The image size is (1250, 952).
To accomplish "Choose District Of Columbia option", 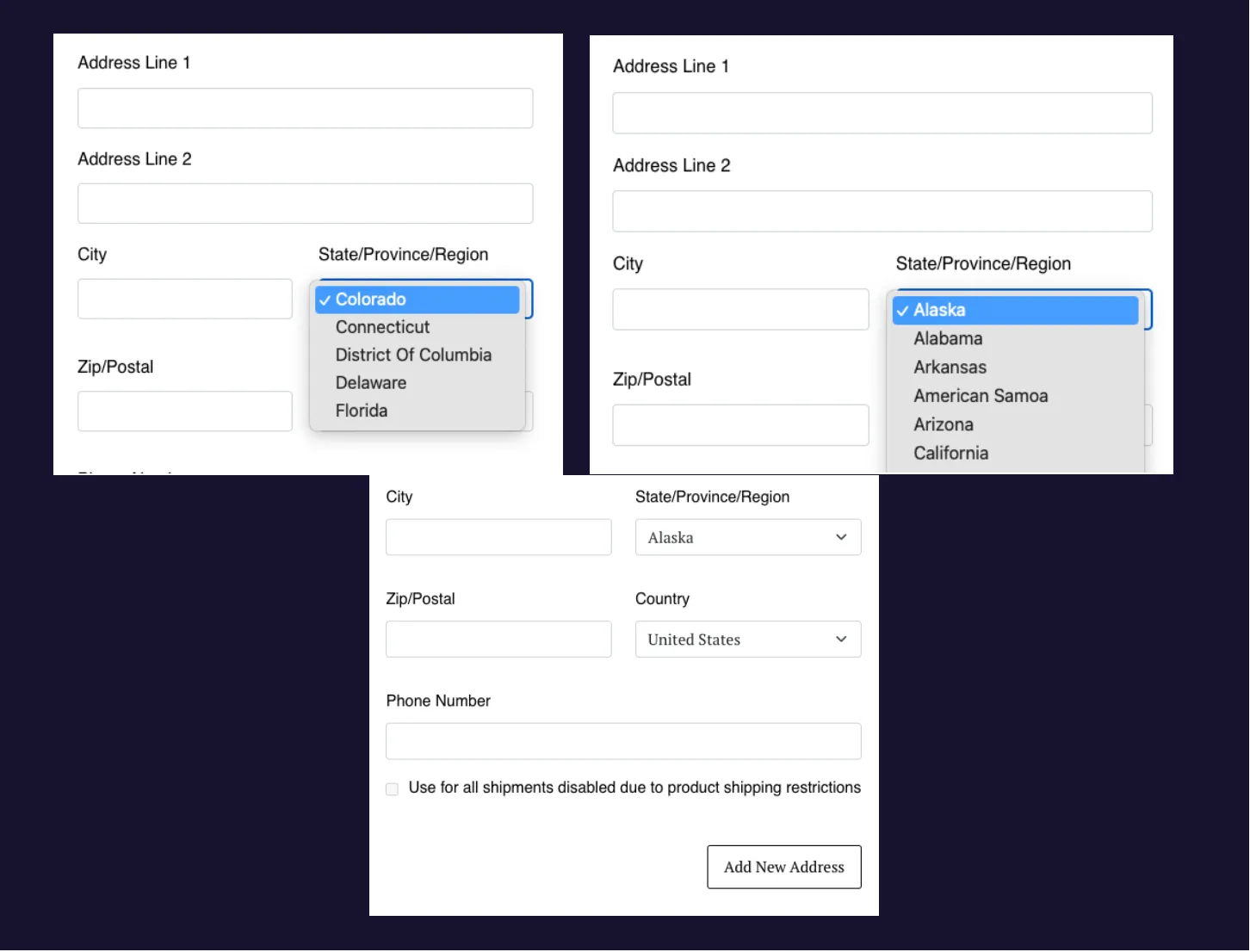I will tap(418, 355).
